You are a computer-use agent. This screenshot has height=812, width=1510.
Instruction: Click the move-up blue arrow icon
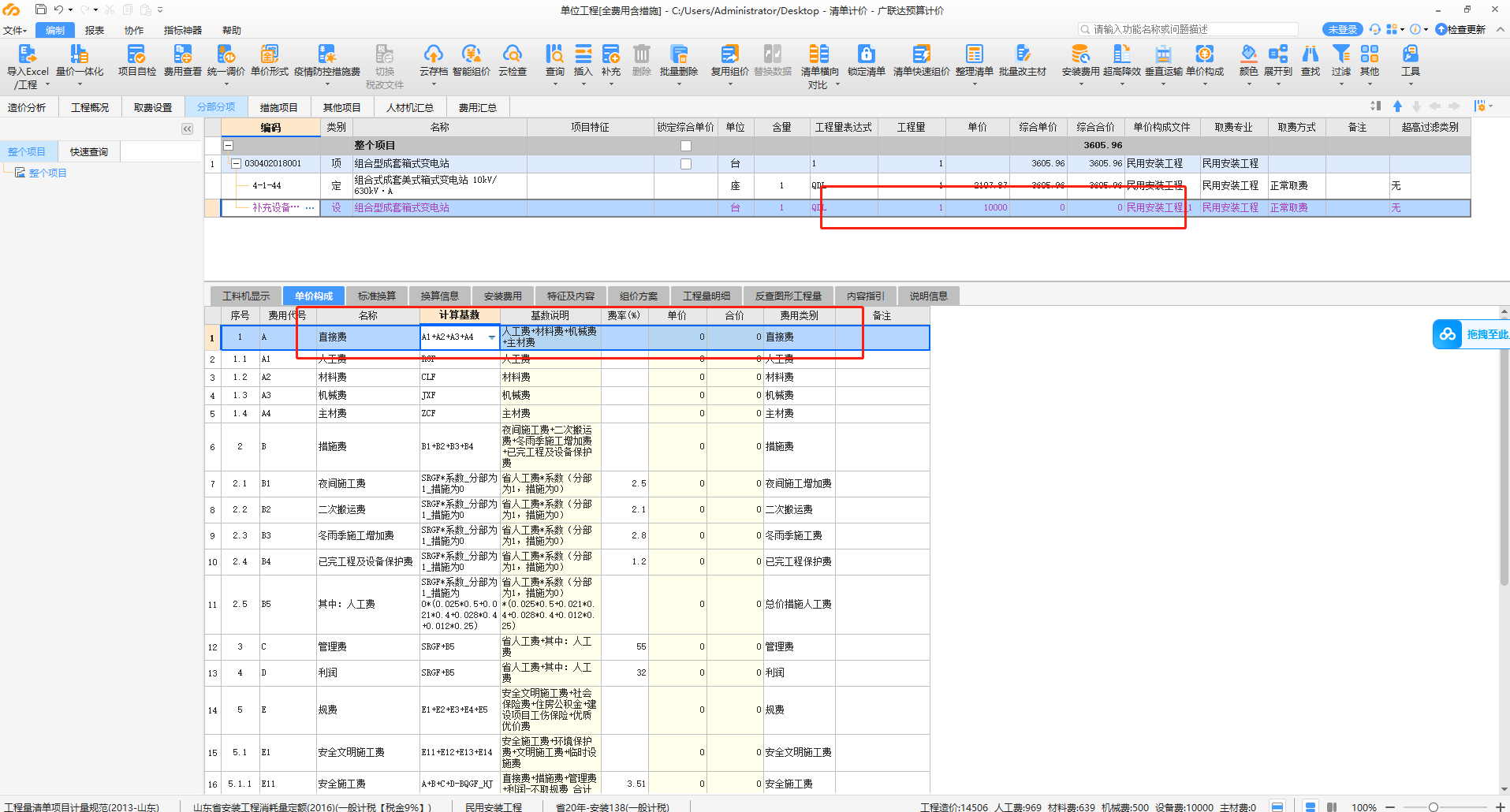pyautogui.click(x=1397, y=106)
